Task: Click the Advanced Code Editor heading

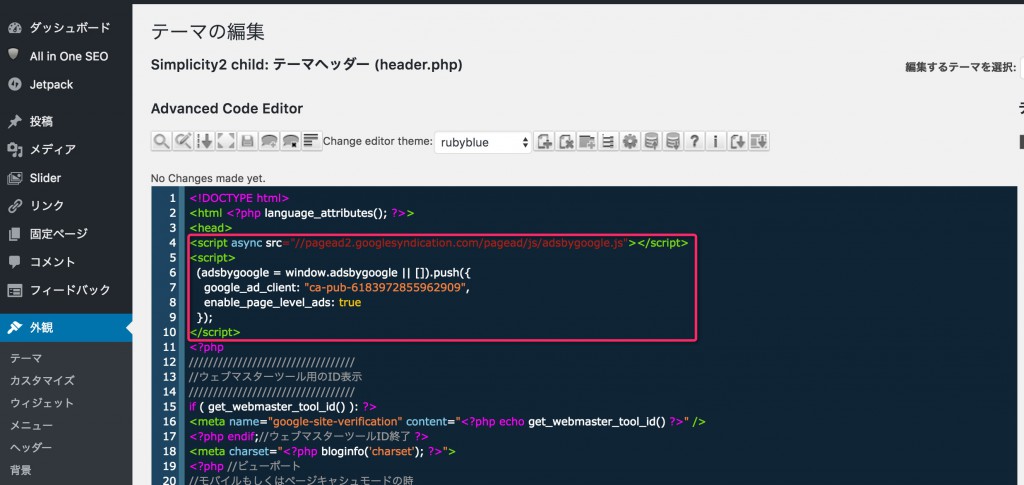Action: [x=227, y=108]
